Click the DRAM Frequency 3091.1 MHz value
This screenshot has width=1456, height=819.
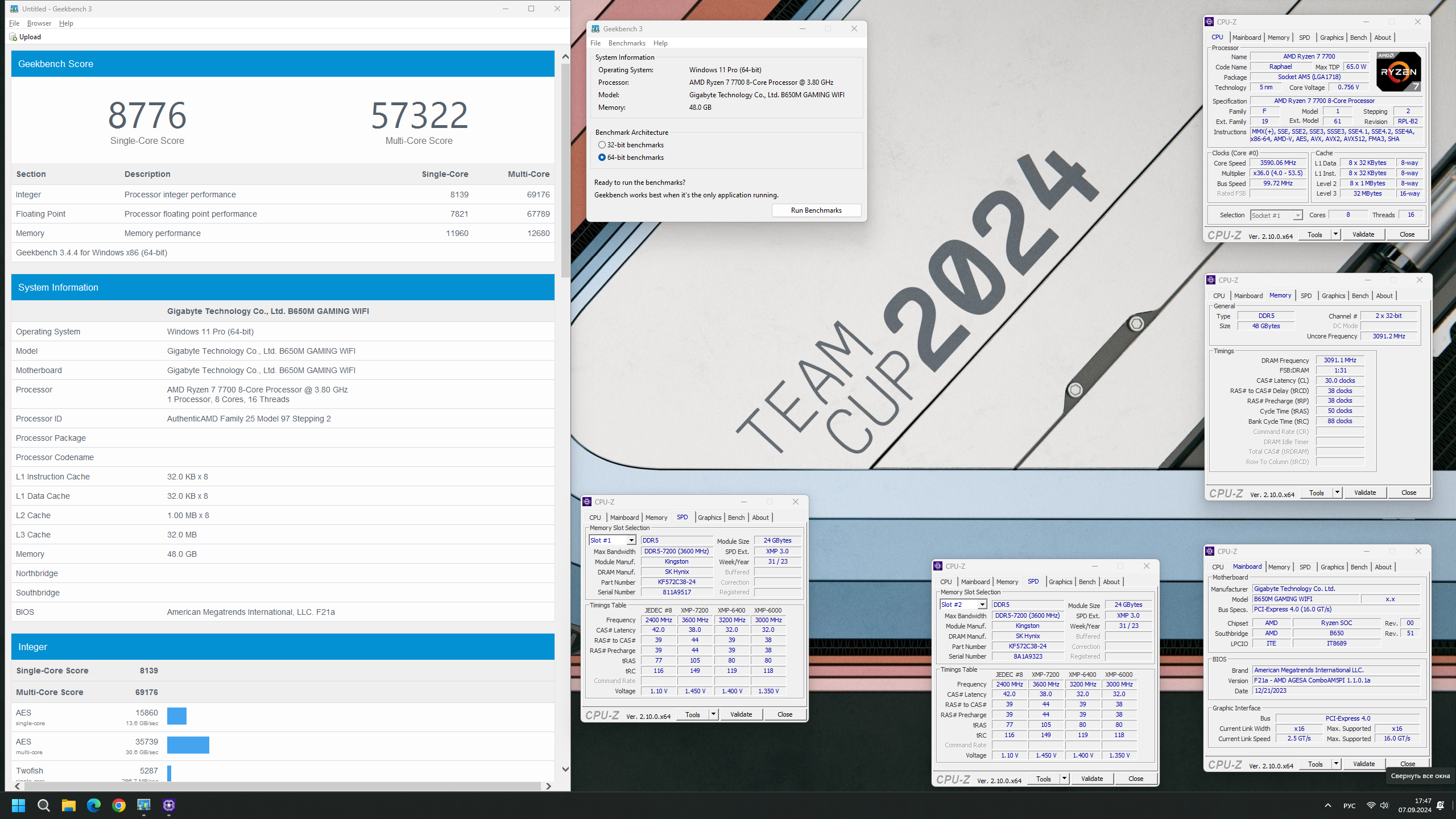[1340, 360]
